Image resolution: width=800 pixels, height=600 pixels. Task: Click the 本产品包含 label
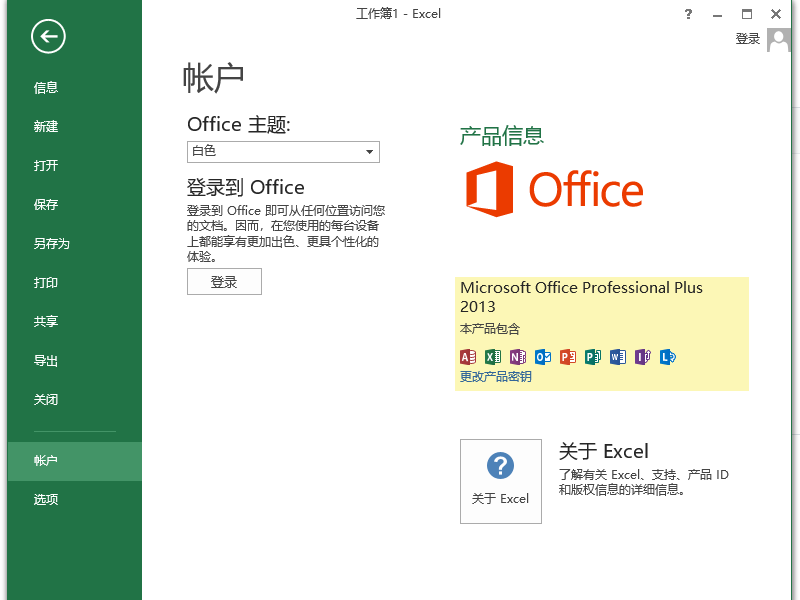(490, 329)
